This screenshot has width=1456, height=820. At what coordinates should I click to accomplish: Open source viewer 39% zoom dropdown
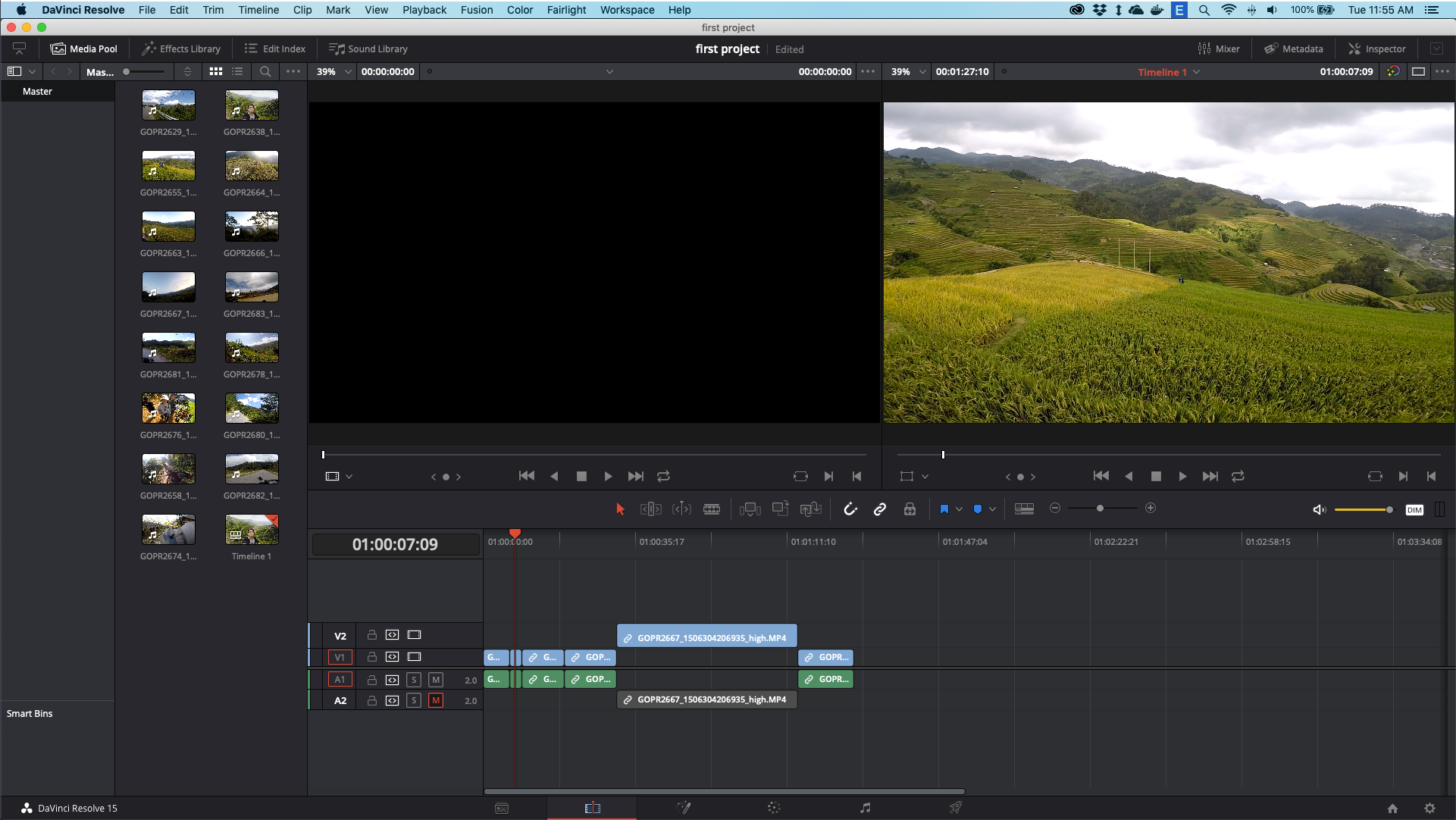click(348, 72)
